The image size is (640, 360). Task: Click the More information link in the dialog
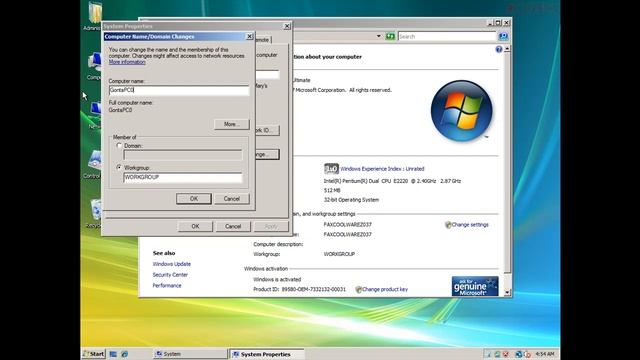[x=127, y=62]
